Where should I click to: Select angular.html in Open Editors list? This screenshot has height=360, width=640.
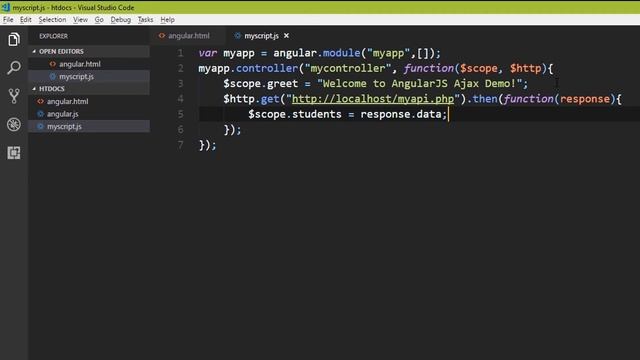click(89, 64)
